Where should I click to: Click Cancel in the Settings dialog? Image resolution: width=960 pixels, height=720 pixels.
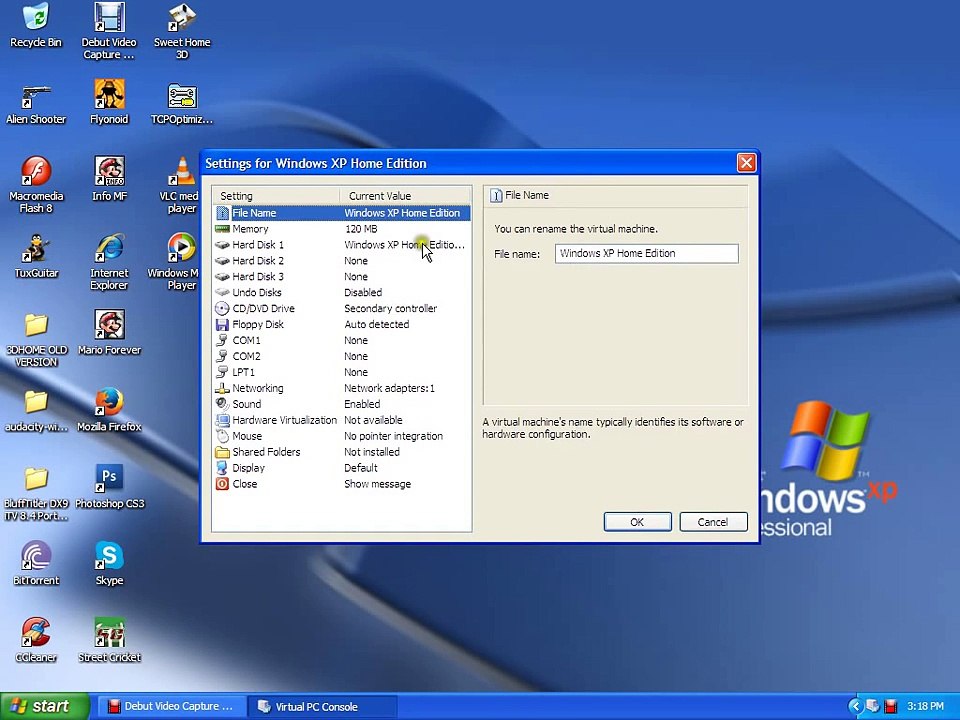(x=713, y=522)
